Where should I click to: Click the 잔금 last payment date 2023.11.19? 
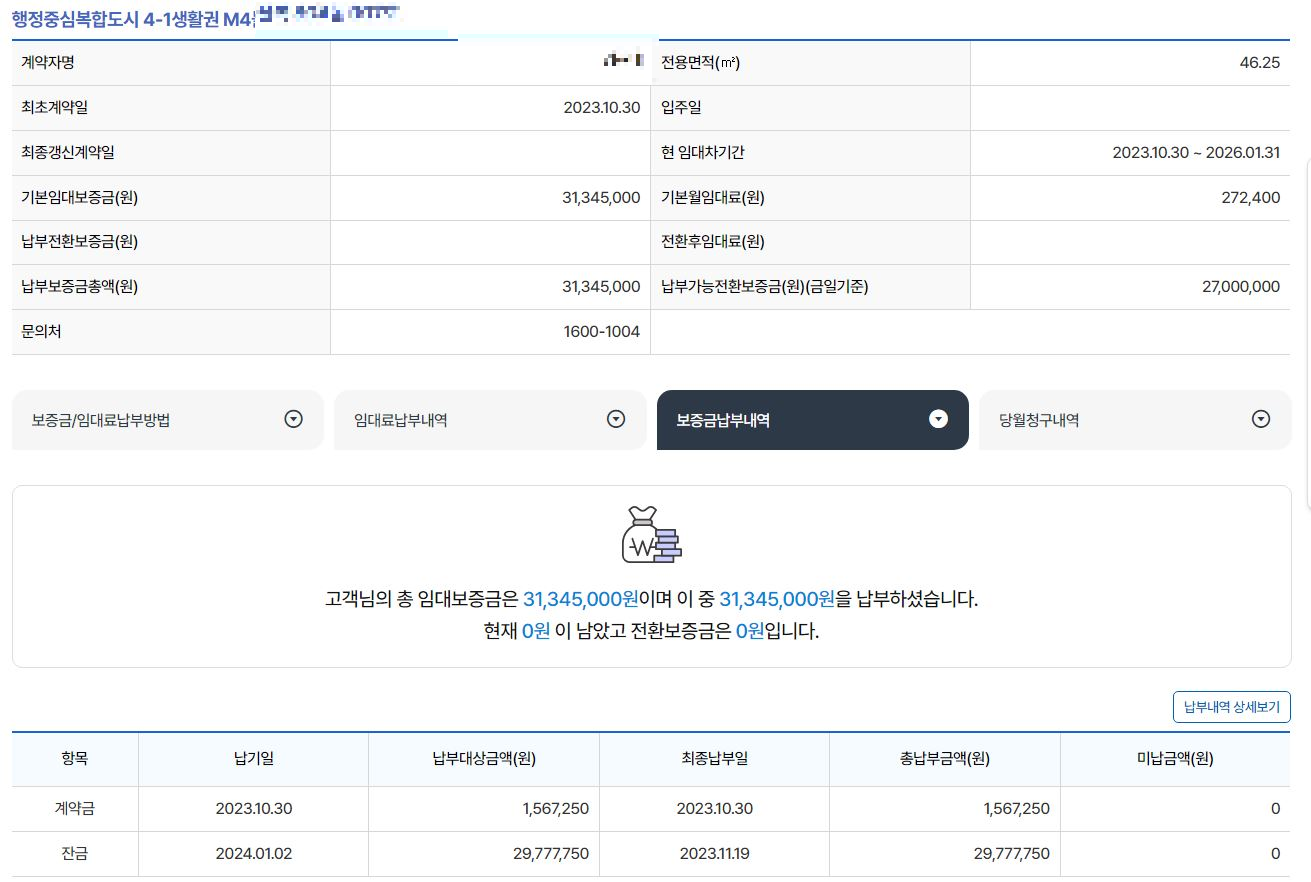click(x=714, y=854)
